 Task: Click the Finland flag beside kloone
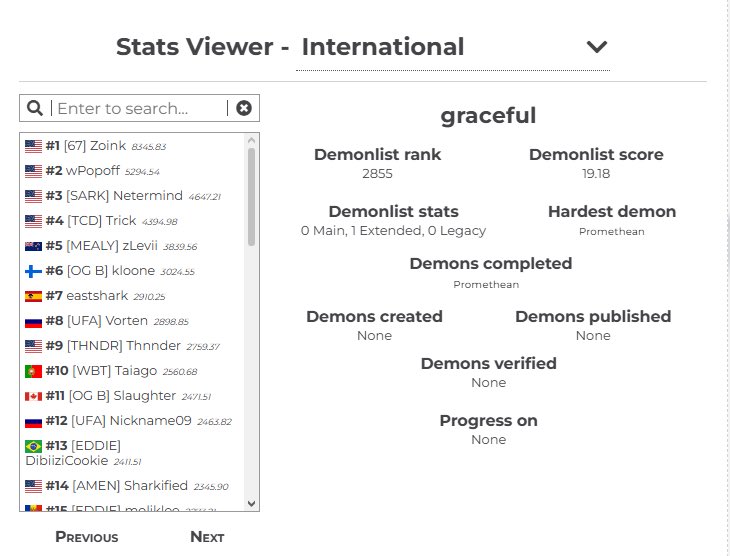pyautogui.click(x=33, y=271)
